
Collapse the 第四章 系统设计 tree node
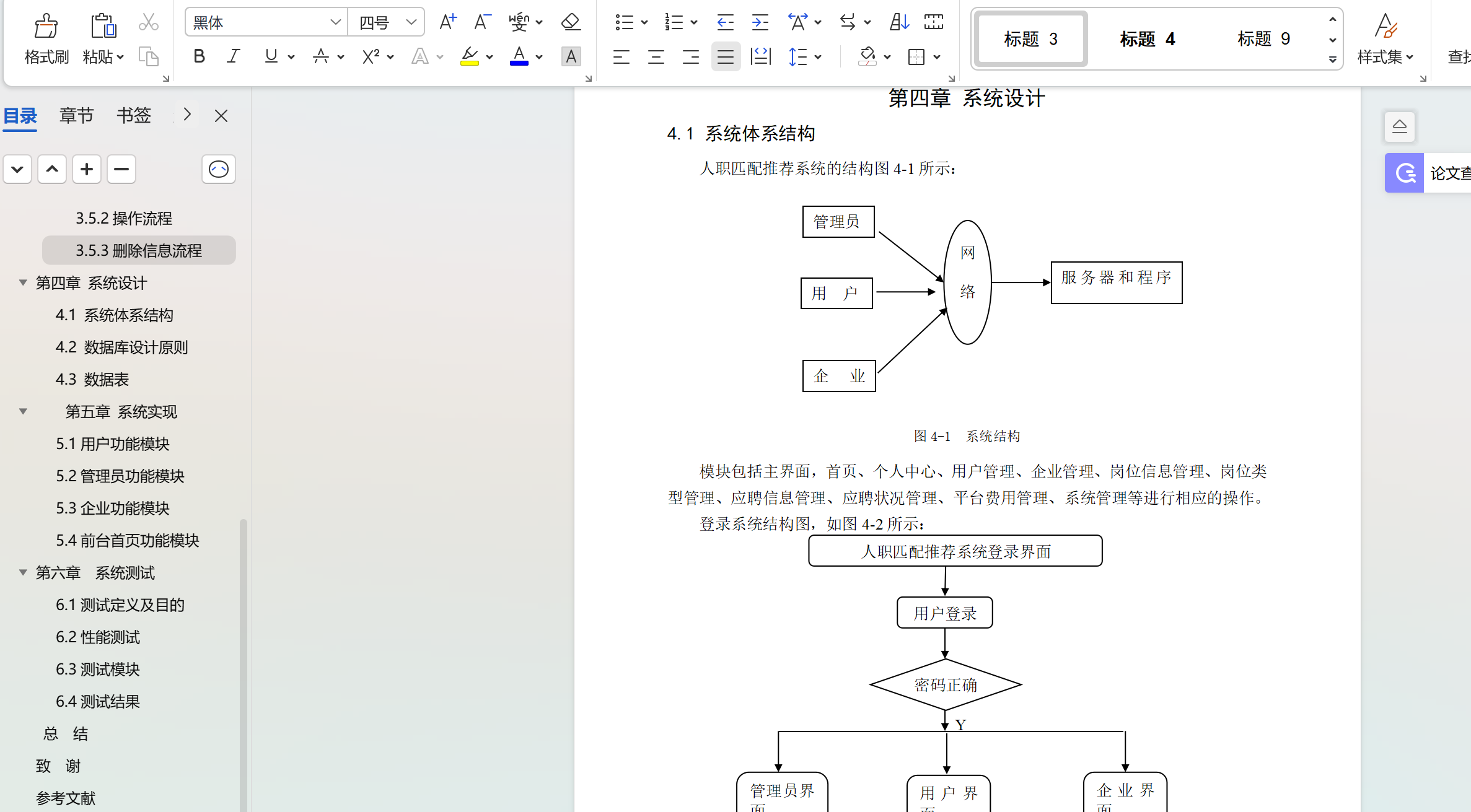pos(23,283)
